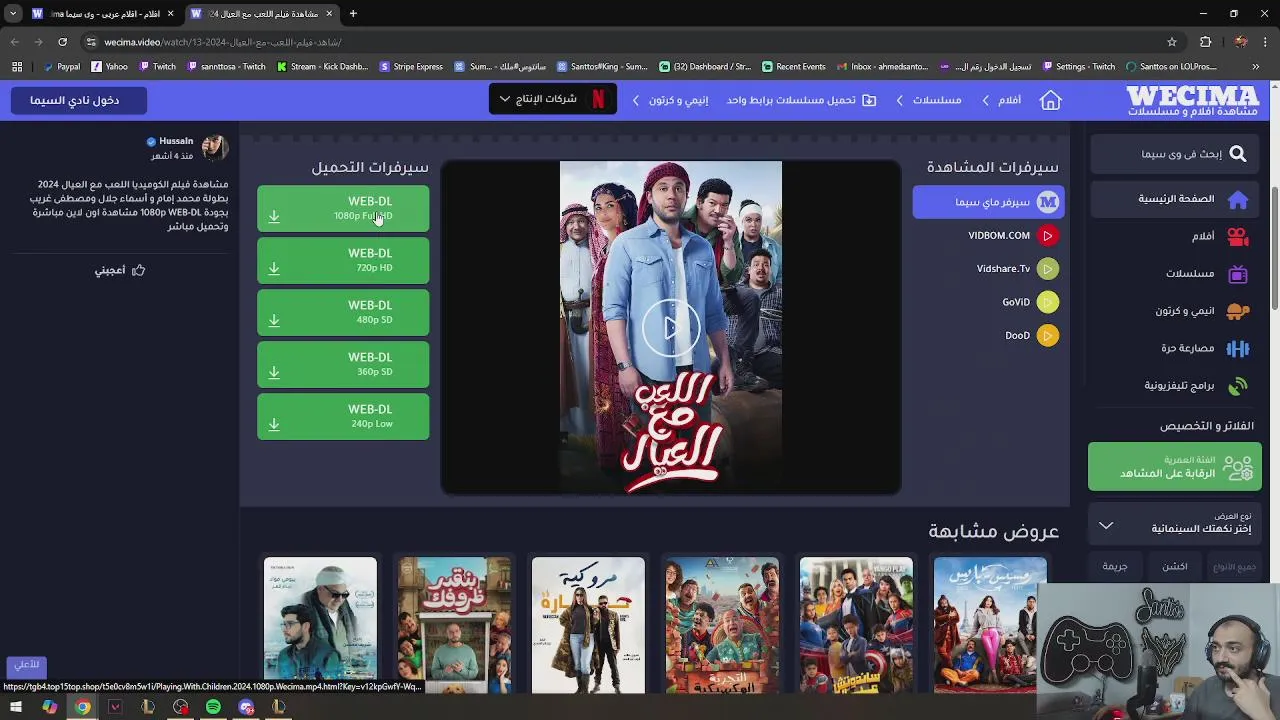Open Copilot from the taskbar
This screenshot has width=1280, height=720.
(49, 708)
